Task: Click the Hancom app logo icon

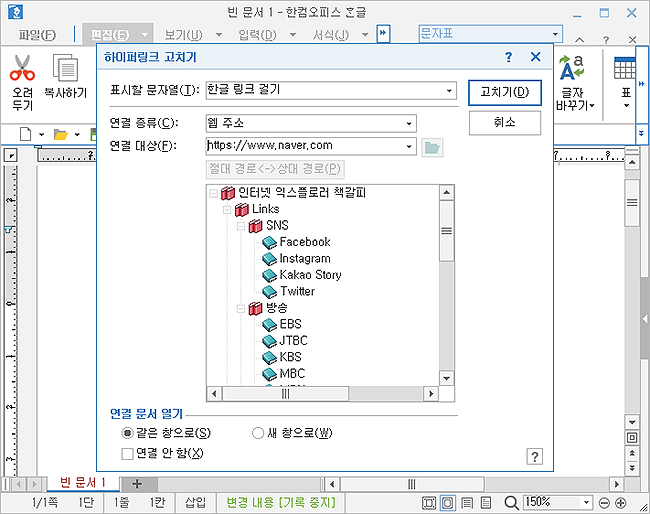Action: click(15, 12)
